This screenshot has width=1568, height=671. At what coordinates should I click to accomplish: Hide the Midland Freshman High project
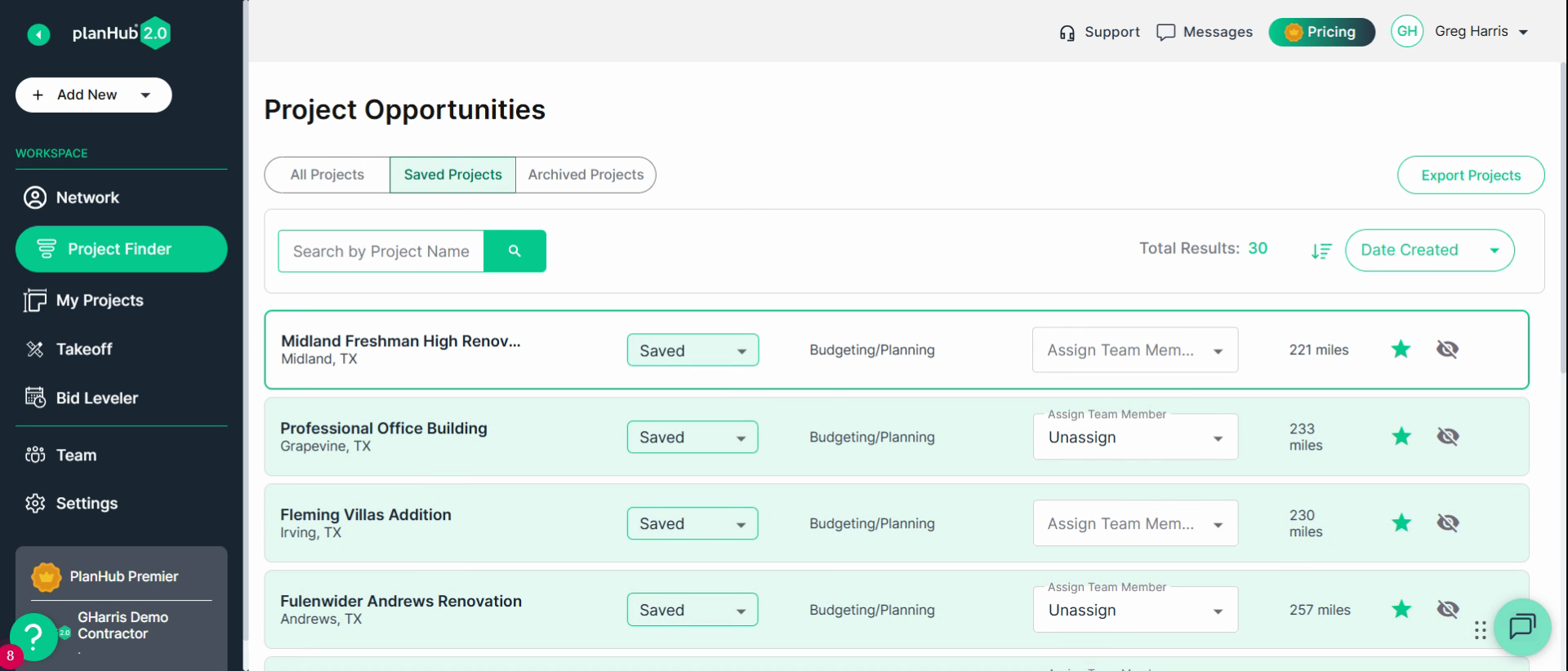tap(1447, 349)
